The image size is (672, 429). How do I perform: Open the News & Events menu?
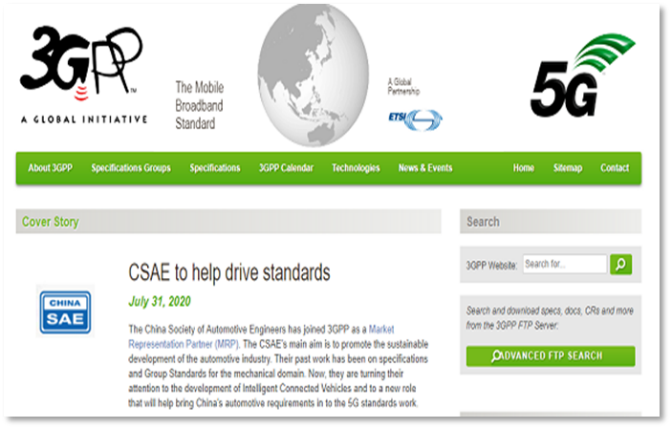[425, 168]
